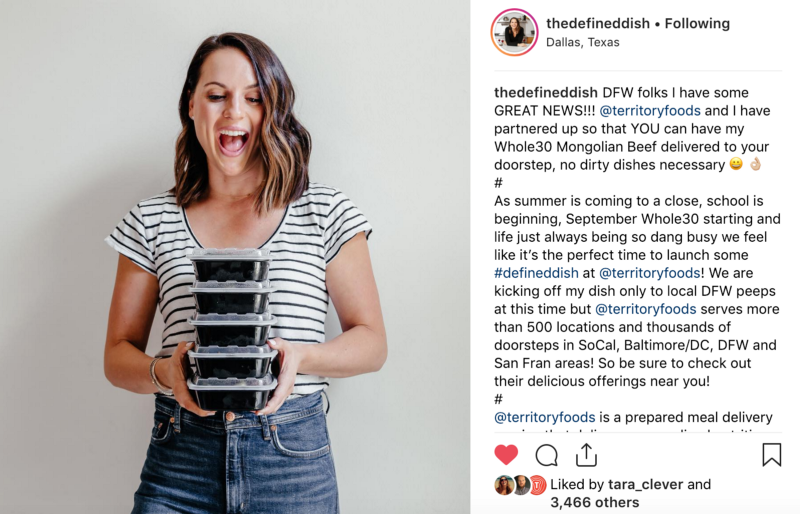Screen dimensions: 800x514
Task: Click the first liker avatar beside Liked by
Action: 504,485
